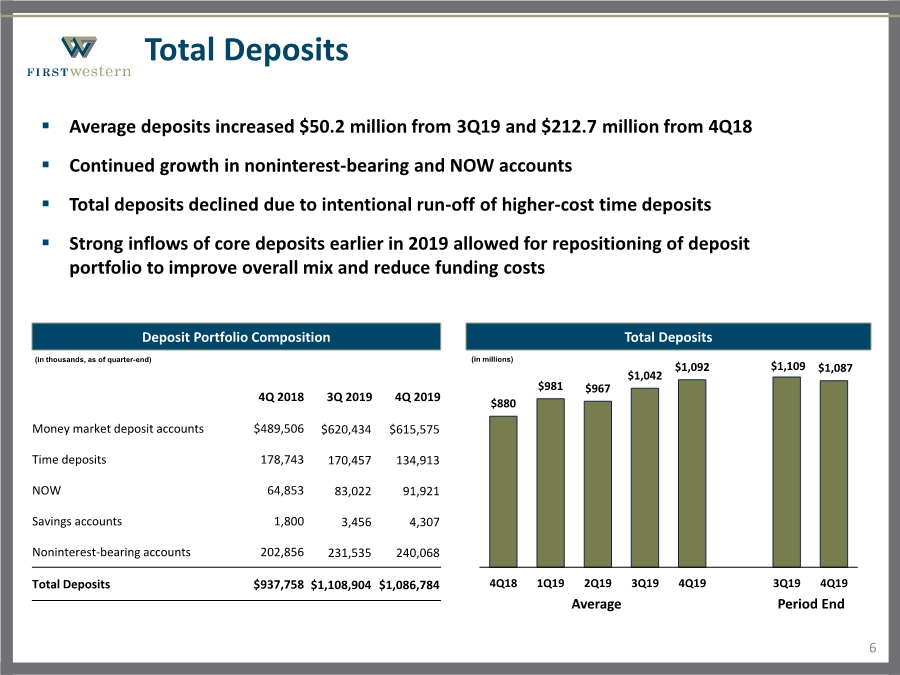Click the period-end bar labeled $1,087

click(833, 474)
